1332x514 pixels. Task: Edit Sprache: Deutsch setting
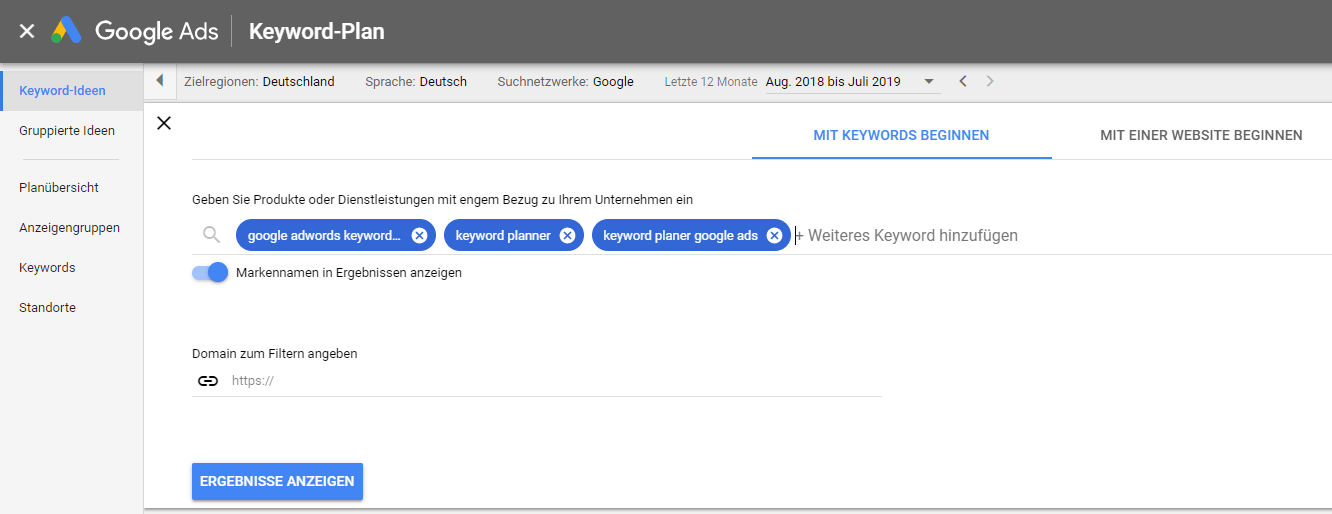(x=416, y=82)
